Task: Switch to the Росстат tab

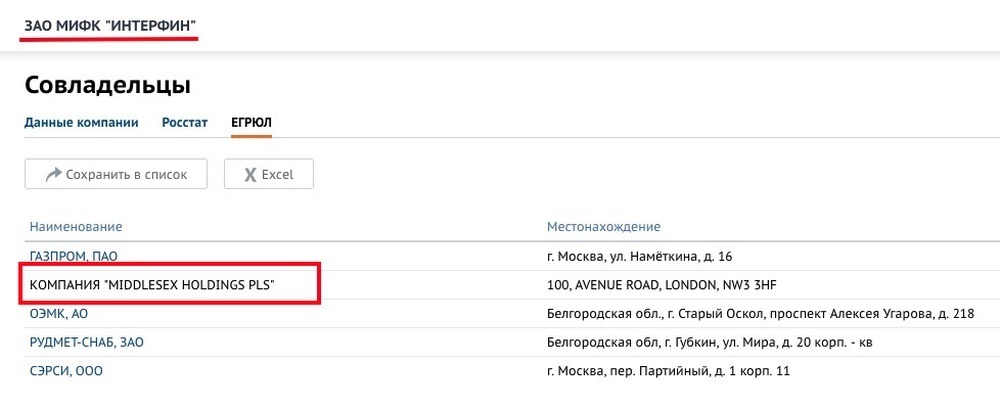Action: pyautogui.click(x=185, y=123)
